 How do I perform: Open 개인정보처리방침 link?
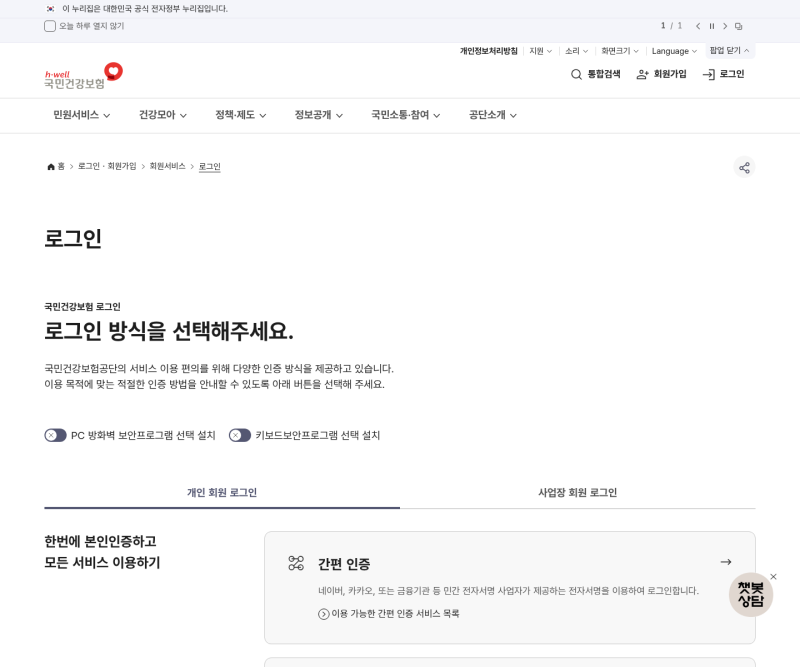488,51
